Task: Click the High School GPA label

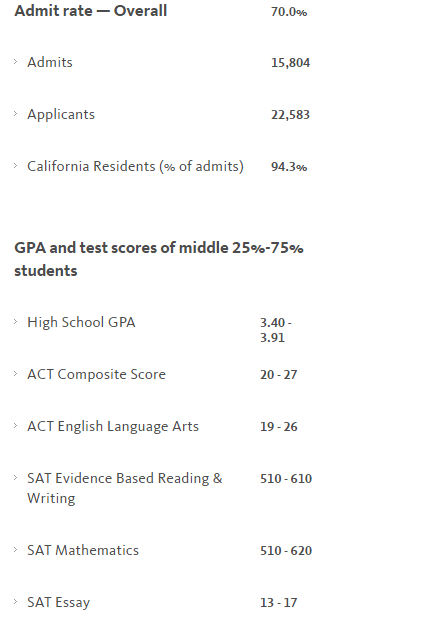Action: click(x=81, y=323)
